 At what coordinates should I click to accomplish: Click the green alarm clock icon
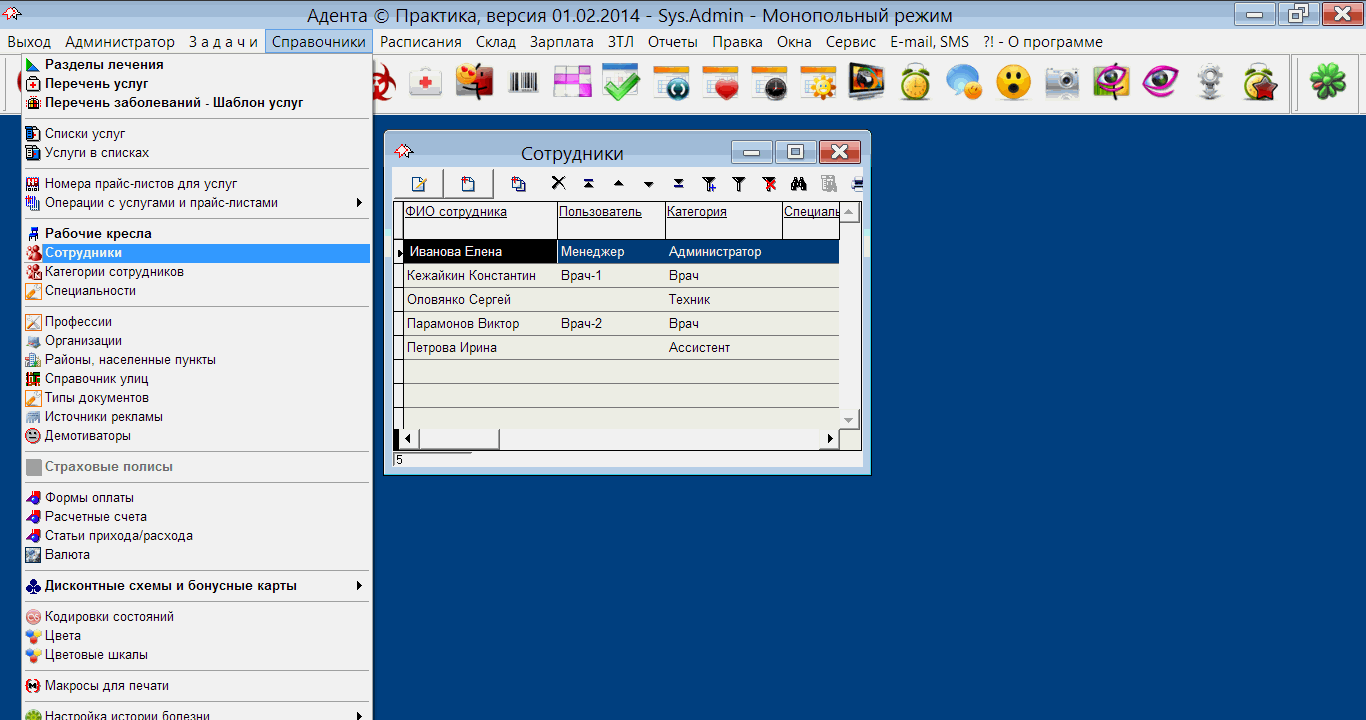[x=915, y=83]
